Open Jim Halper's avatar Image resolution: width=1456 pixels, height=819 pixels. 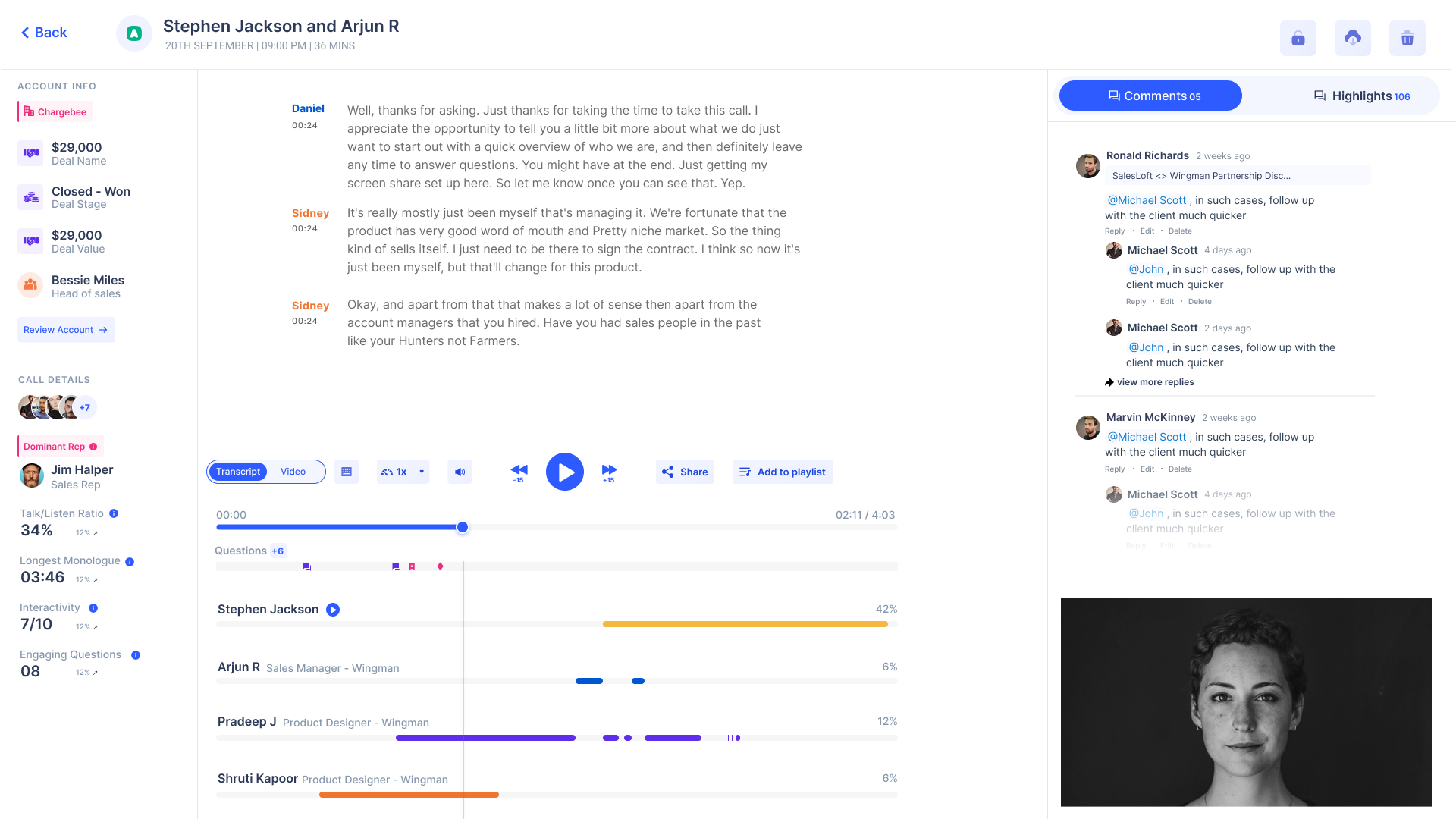32,475
